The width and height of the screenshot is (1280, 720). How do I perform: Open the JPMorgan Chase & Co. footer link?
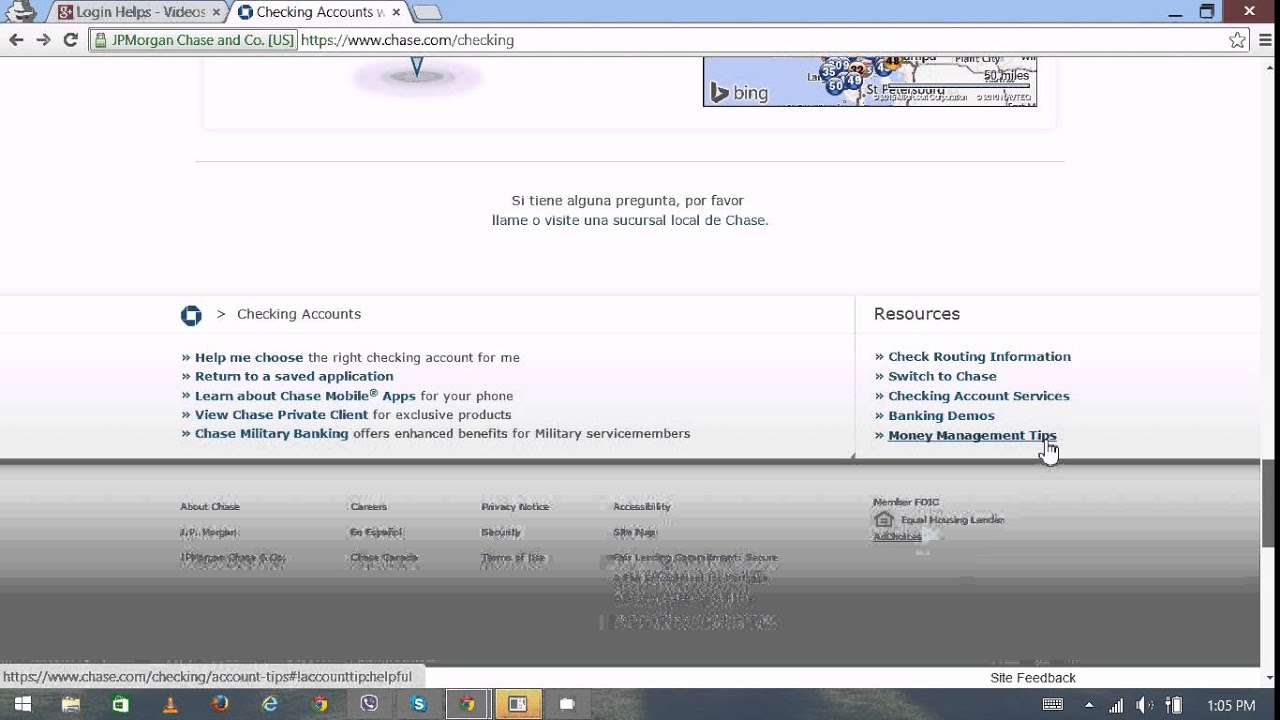point(233,558)
